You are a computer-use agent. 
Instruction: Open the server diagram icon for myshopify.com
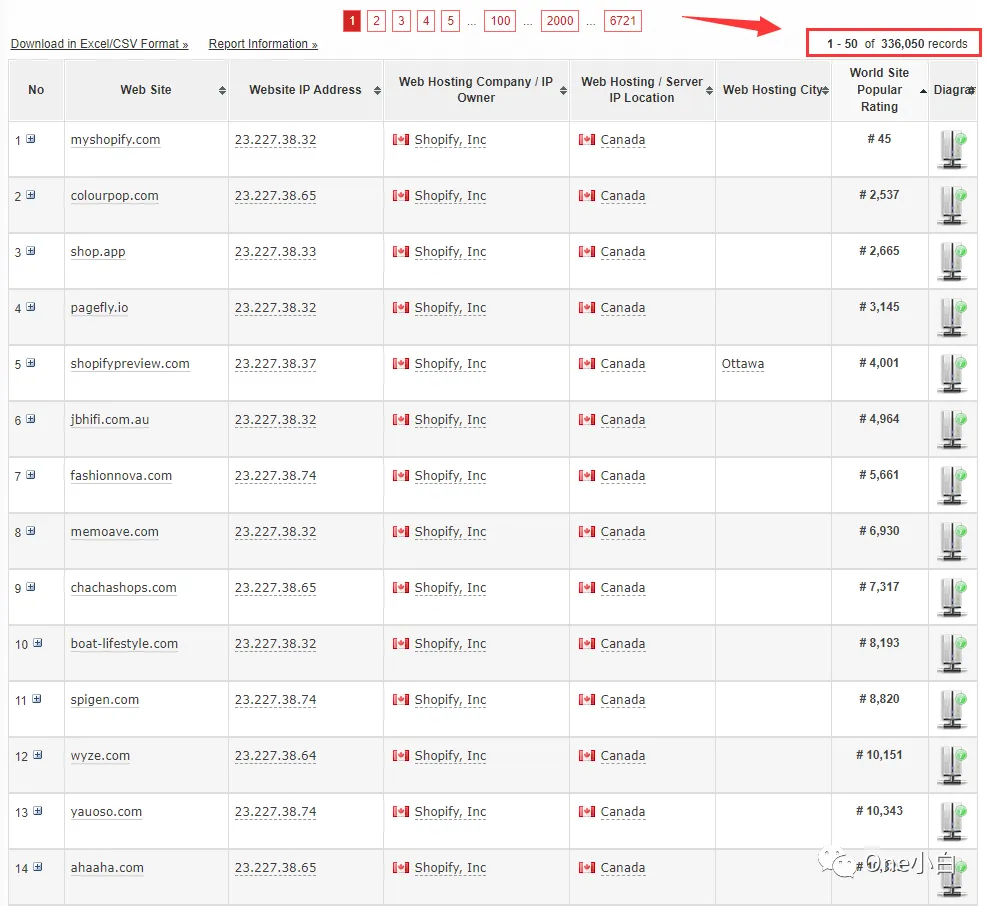pyautogui.click(x=952, y=150)
